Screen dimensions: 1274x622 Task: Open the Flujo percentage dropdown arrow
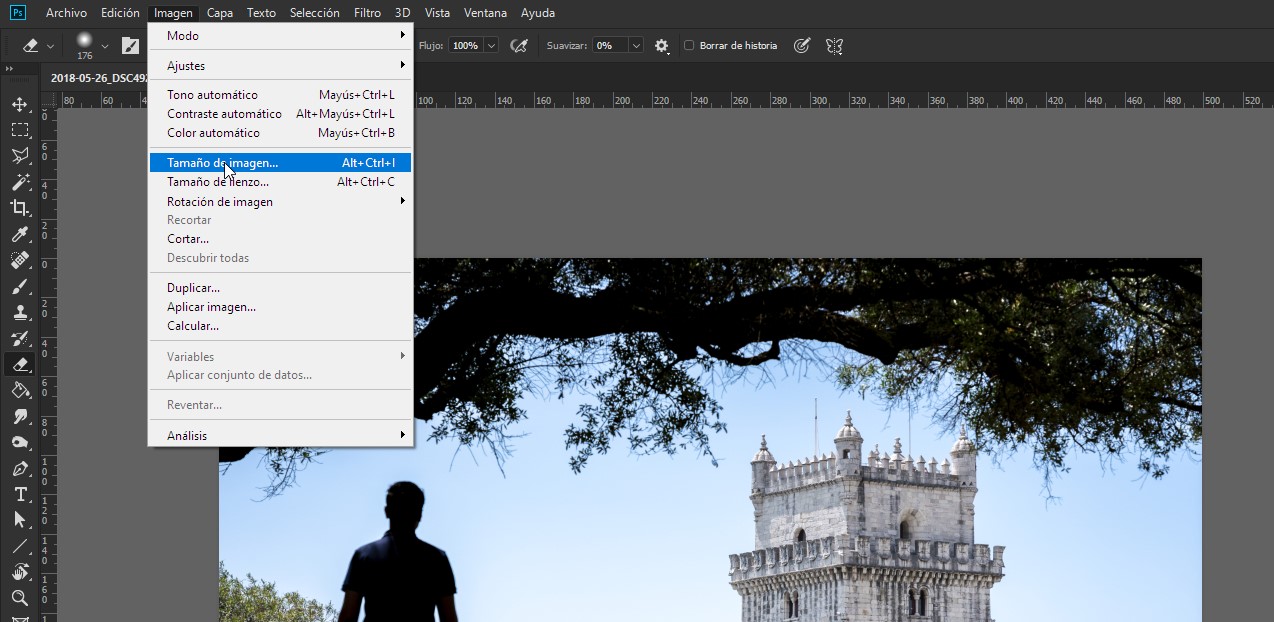(x=491, y=46)
